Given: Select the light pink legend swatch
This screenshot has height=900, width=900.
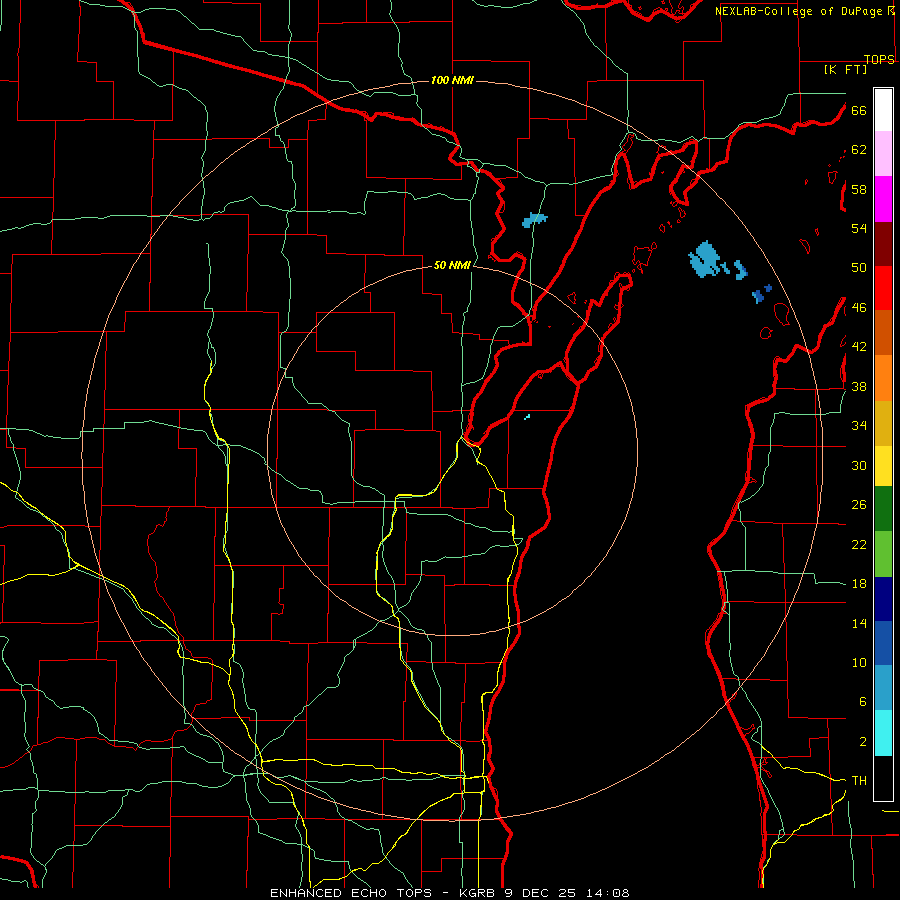Looking at the screenshot, I should (883, 153).
